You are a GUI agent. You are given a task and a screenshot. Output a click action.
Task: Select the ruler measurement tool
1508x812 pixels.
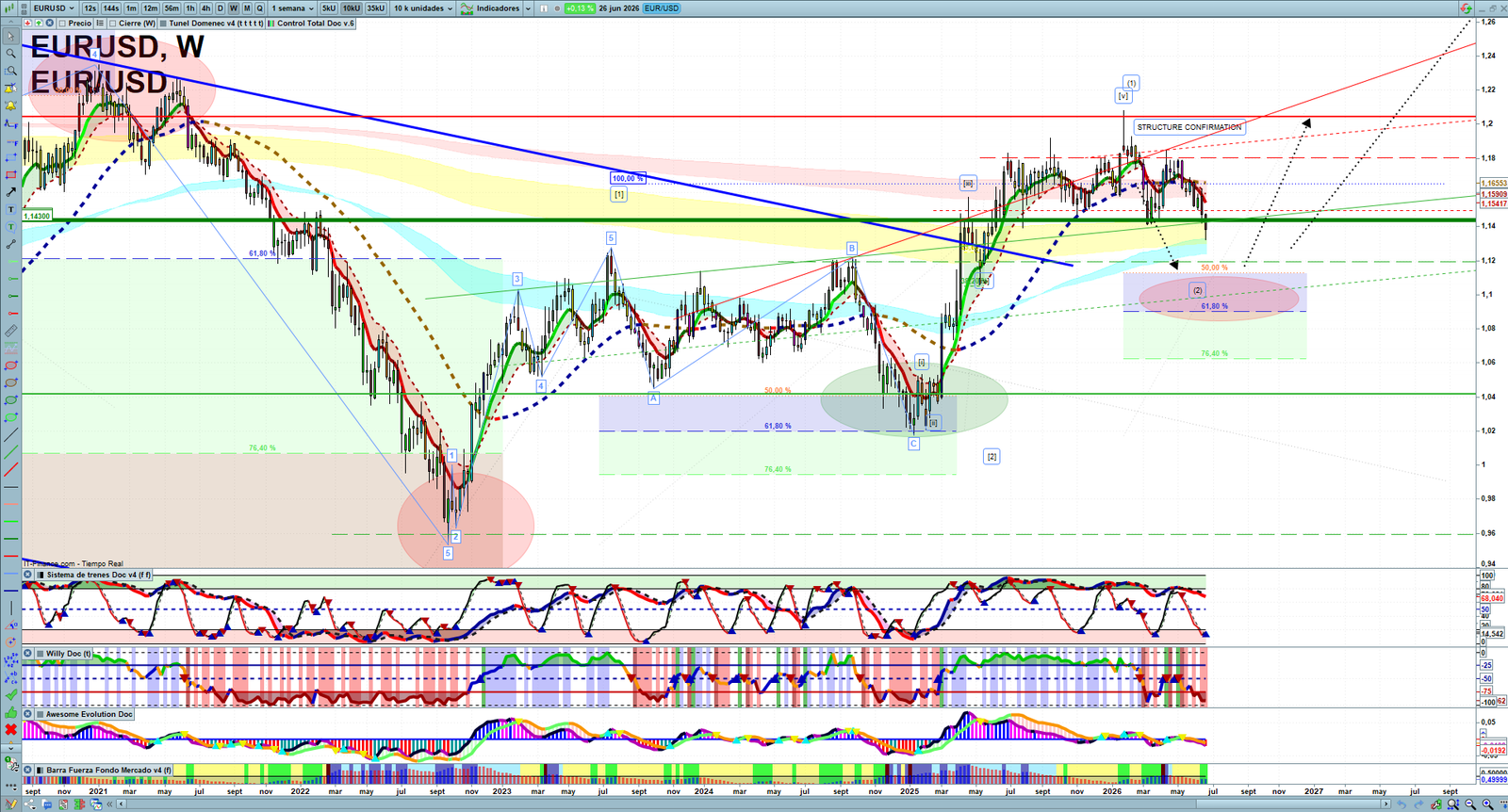pyautogui.click(x=10, y=331)
